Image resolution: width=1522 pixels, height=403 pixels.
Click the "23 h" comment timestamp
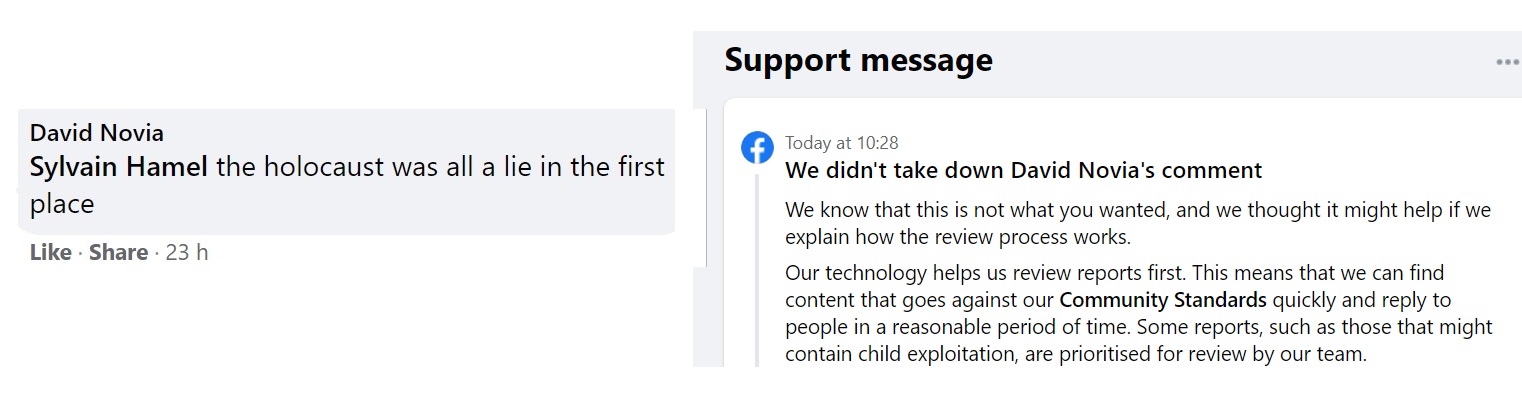187,253
